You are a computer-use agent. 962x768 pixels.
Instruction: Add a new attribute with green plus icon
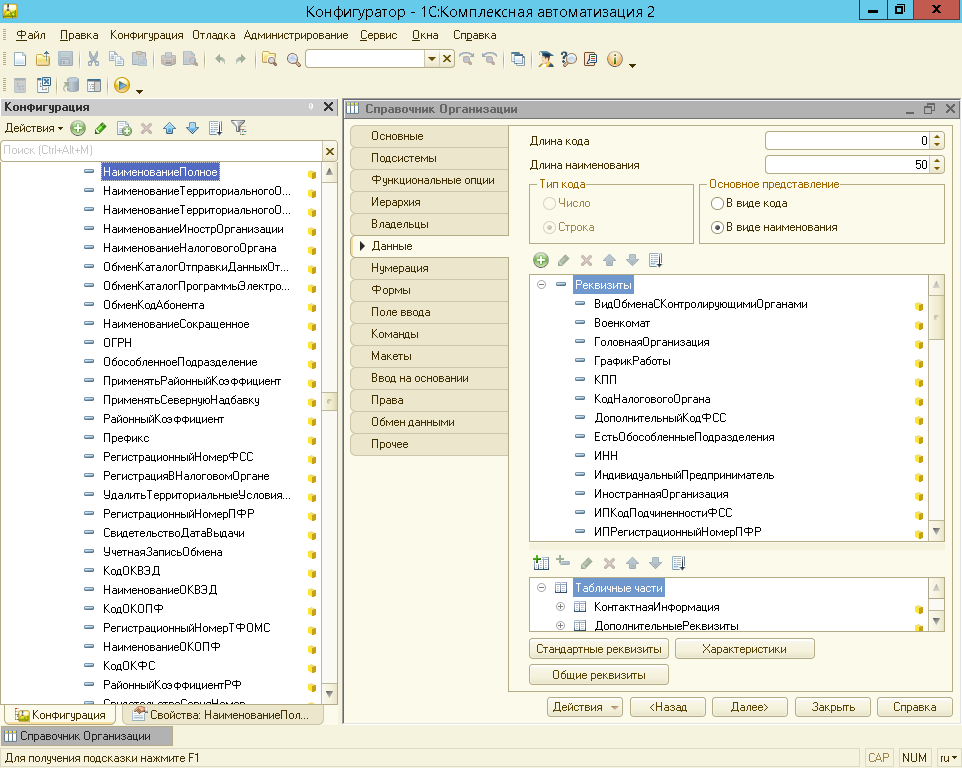point(541,260)
